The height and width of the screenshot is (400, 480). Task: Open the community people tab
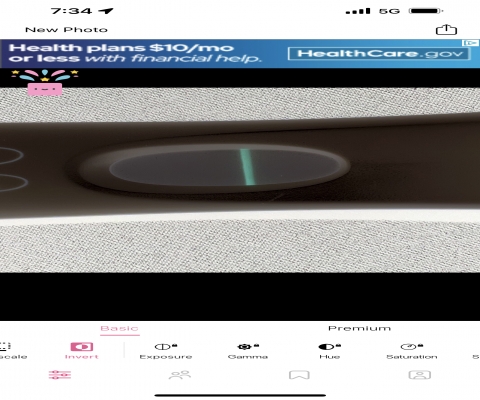[x=180, y=375]
